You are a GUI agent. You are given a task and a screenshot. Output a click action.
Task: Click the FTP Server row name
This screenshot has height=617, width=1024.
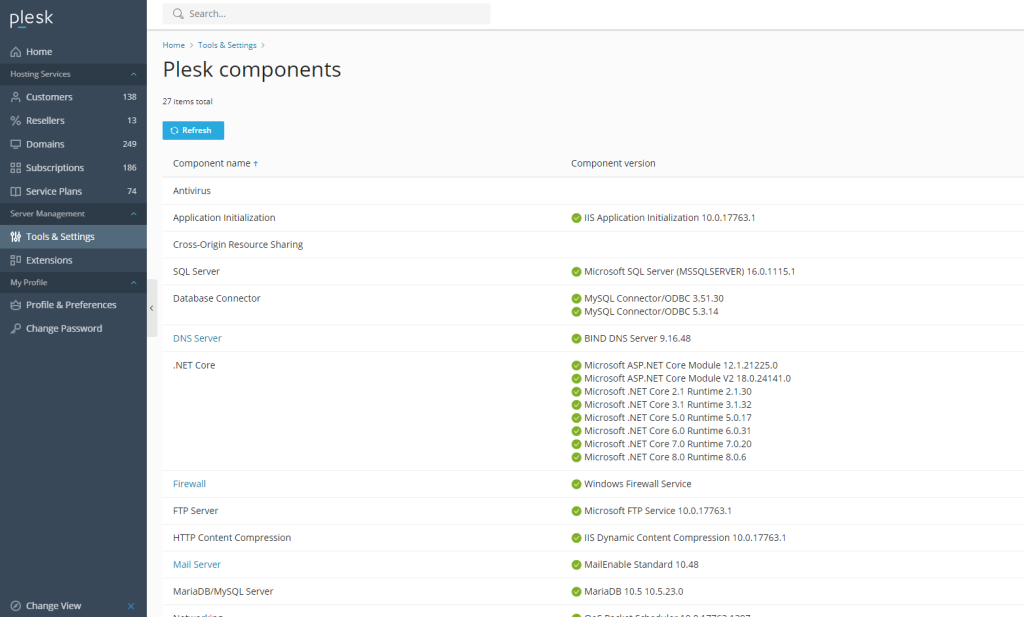coord(196,511)
